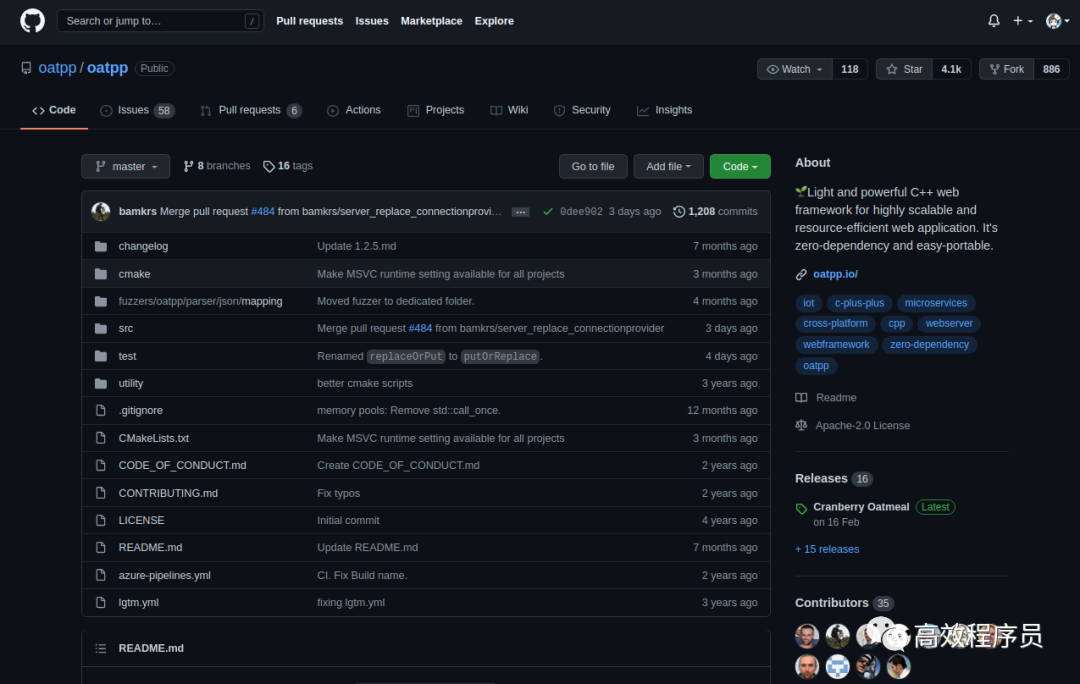This screenshot has height=684, width=1080.
Task: Click the + 15 releases link
Action: point(827,549)
